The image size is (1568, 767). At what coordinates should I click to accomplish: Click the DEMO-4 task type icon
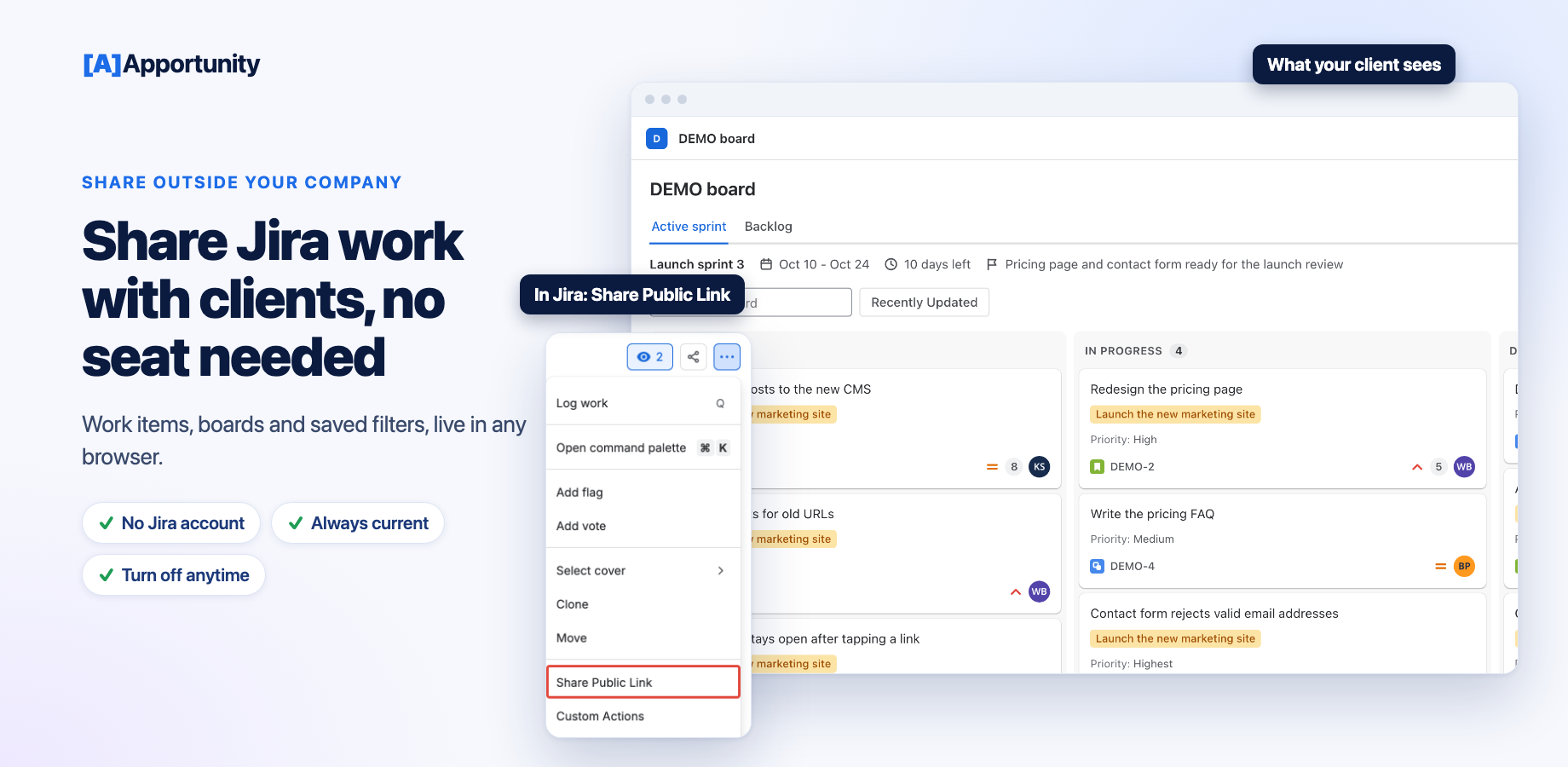tap(1098, 567)
